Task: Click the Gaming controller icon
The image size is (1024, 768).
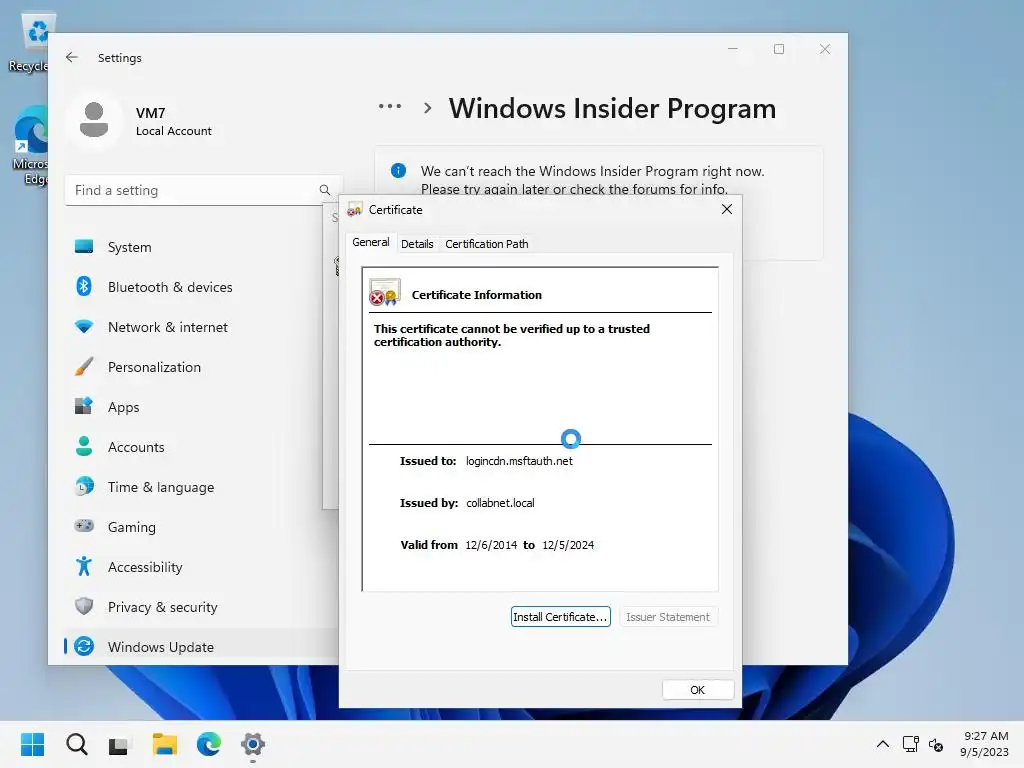Action: (x=84, y=526)
